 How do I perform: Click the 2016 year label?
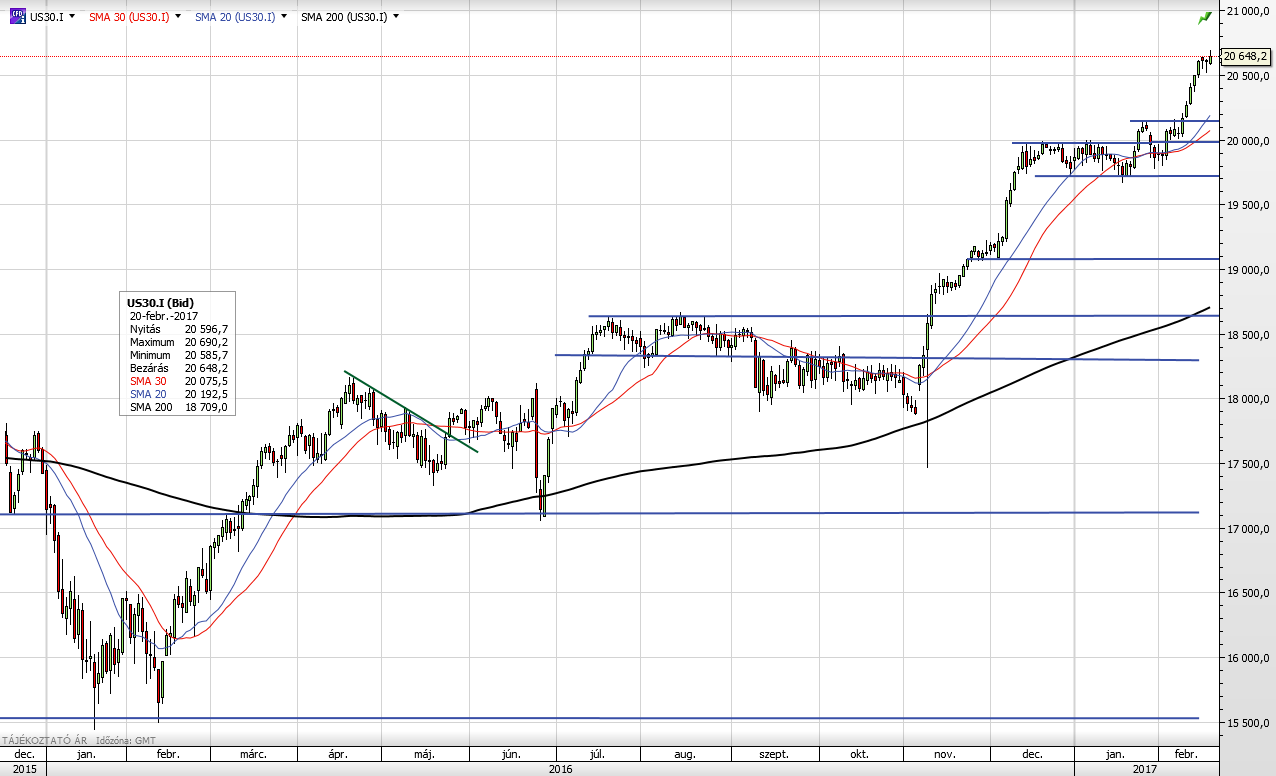pyautogui.click(x=561, y=768)
